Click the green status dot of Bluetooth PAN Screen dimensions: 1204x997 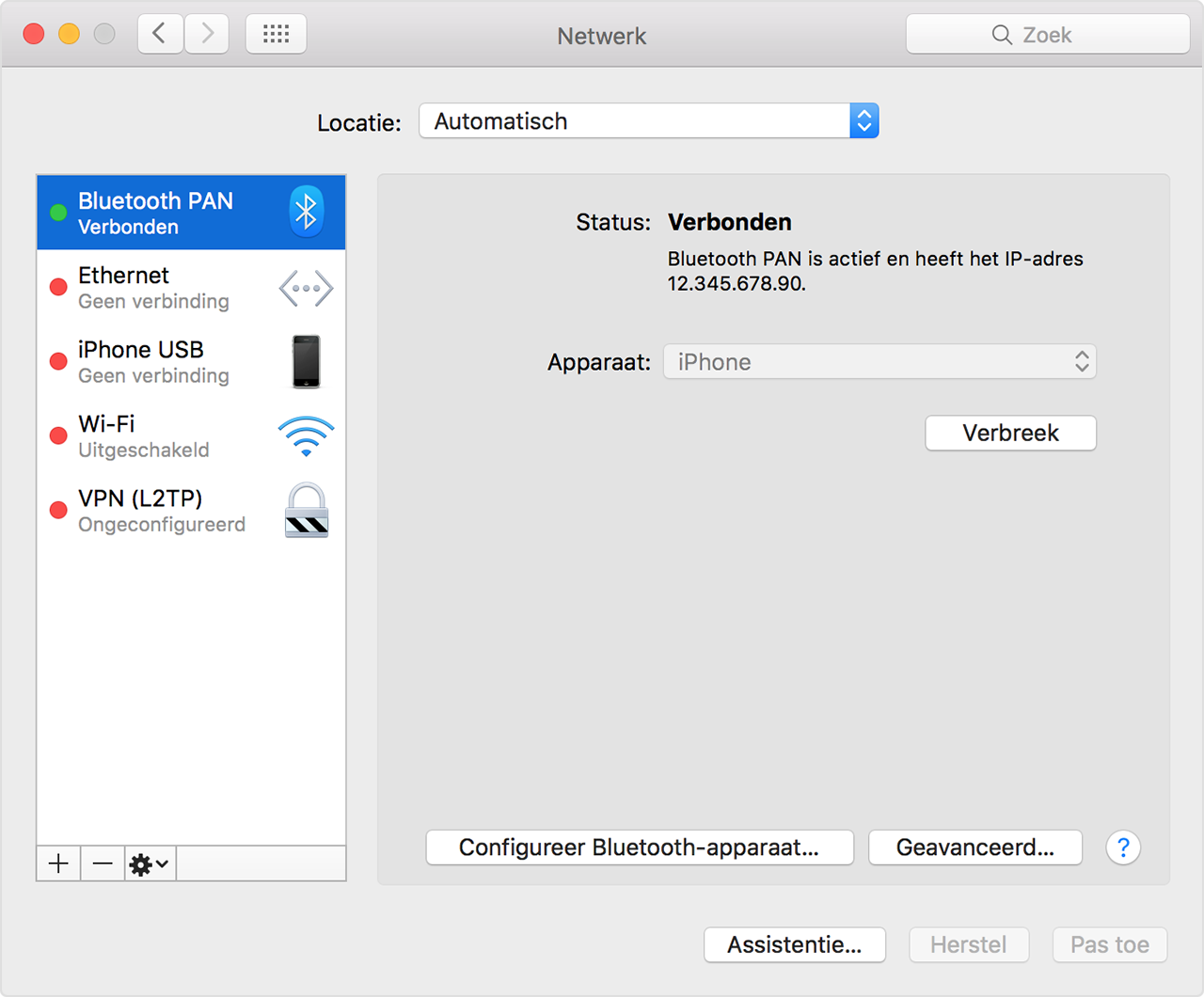tap(57, 212)
